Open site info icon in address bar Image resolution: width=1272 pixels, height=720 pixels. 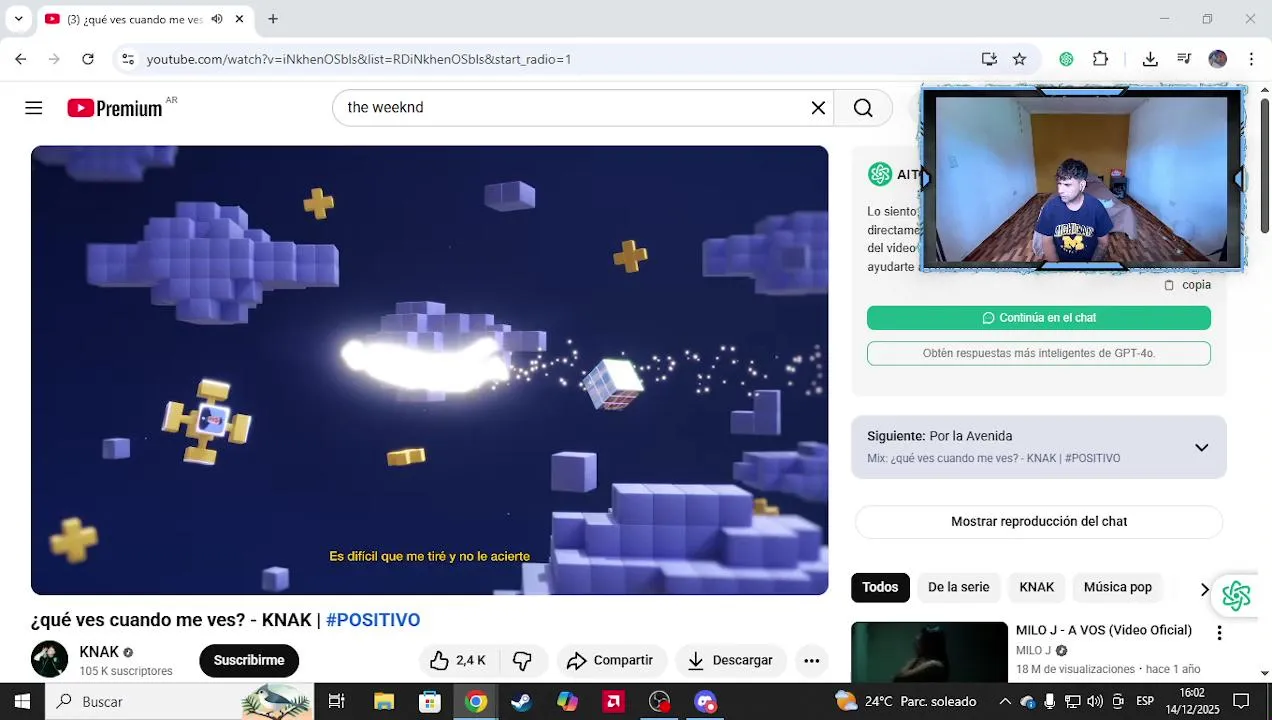coord(128,59)
